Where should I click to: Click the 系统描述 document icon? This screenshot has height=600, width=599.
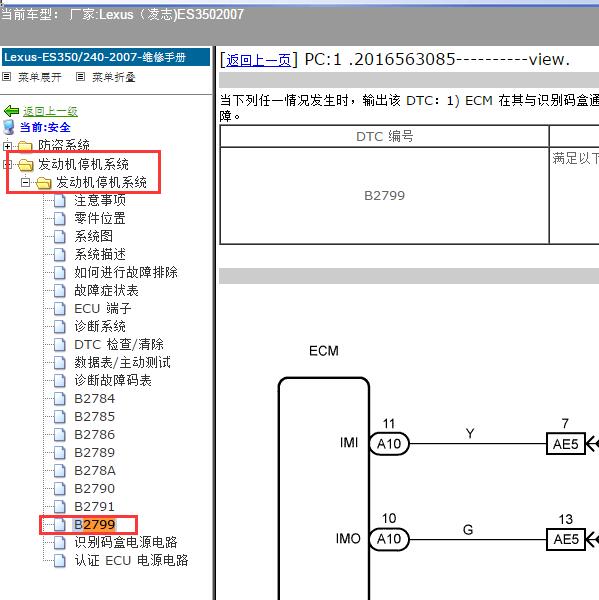(60, 254)
